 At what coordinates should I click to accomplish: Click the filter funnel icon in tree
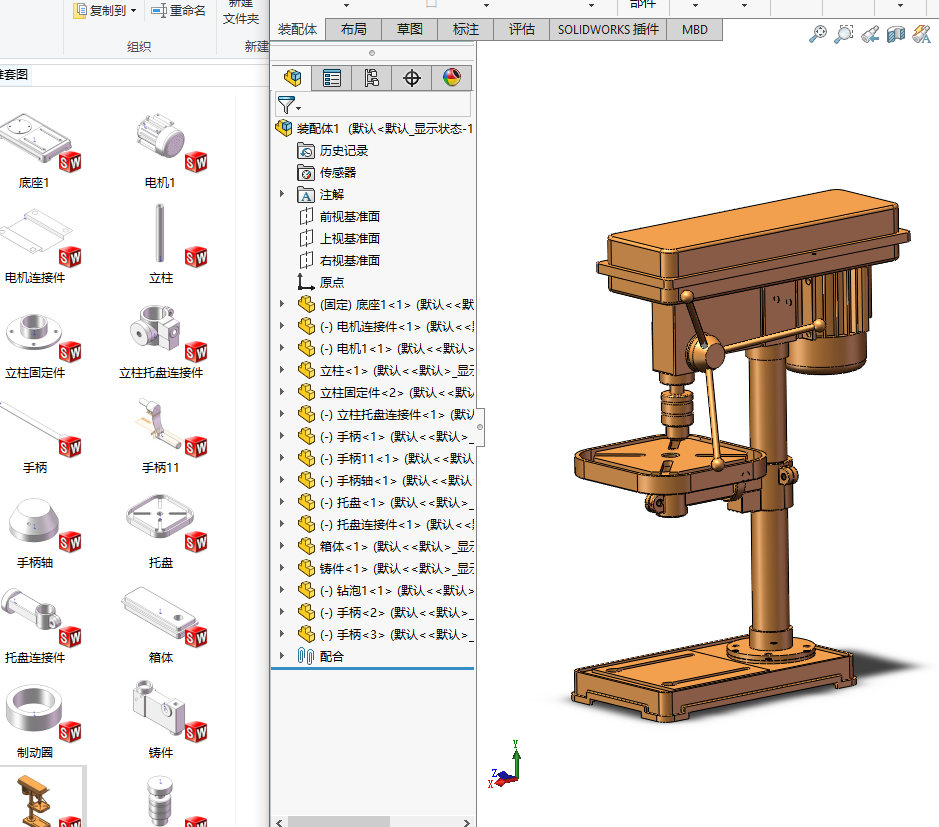coord(287,104)
